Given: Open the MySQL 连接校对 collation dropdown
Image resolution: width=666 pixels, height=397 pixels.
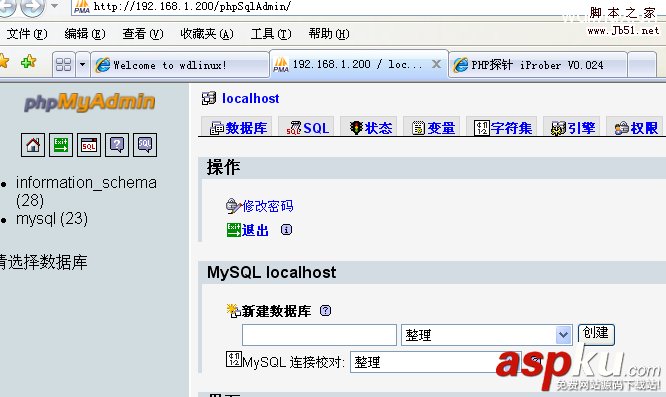Looking at the screenshot, I should (435, 362).
